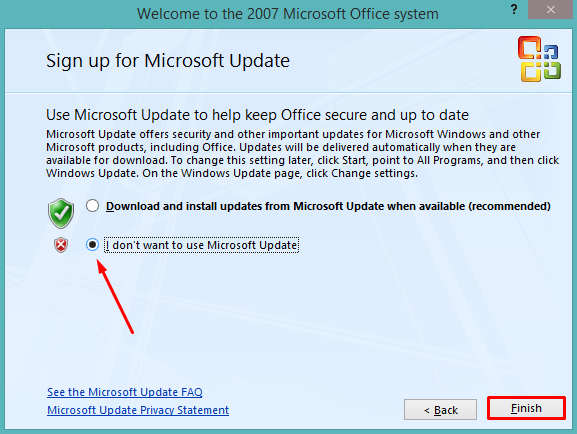Go to the previous step with Back
Viewport: 577px width, 434px height.
(x=440, y=410)
